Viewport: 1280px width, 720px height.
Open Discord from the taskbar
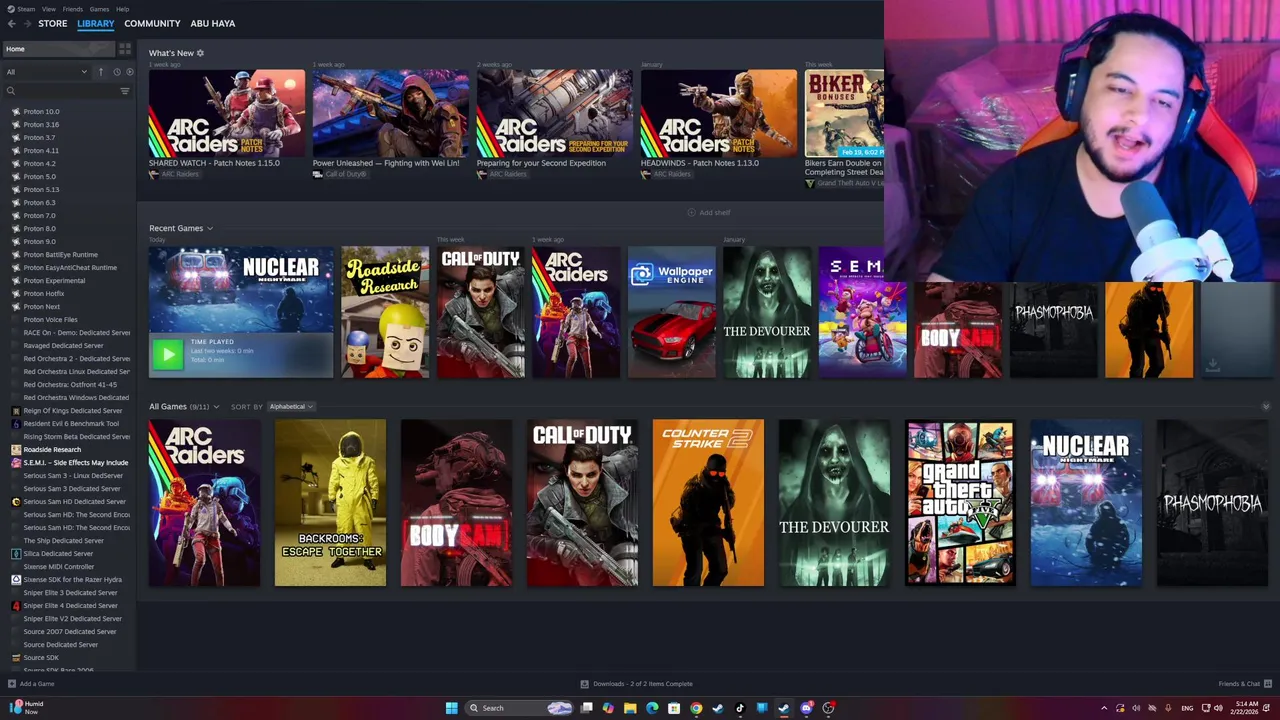click(x=806, y=708)
